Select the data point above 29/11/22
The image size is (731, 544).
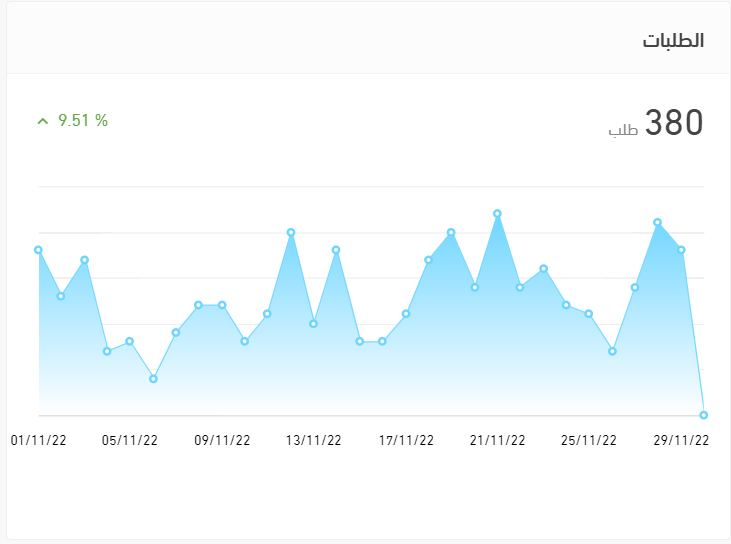pos(681,250)
